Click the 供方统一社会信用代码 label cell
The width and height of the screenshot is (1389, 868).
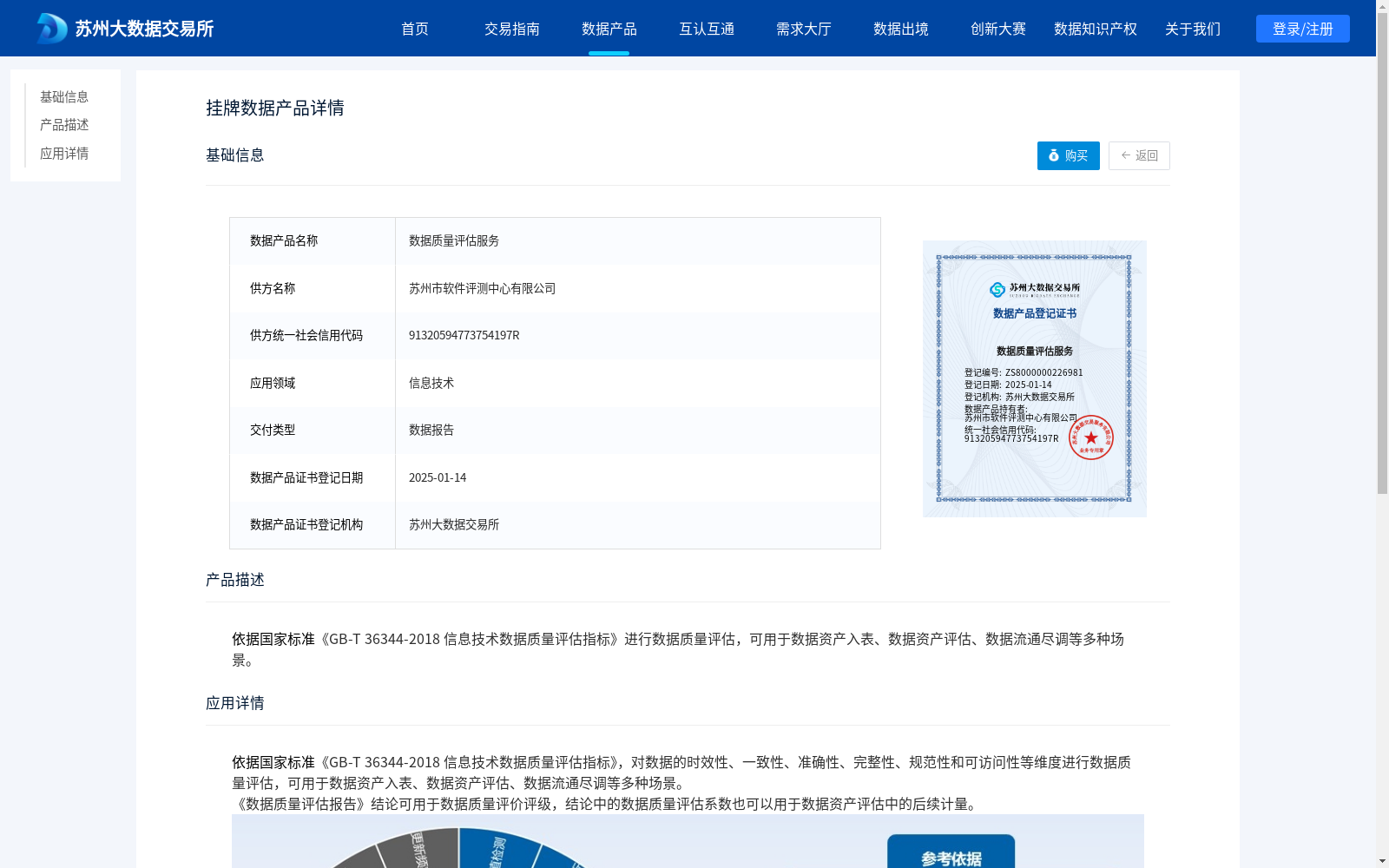313,335
